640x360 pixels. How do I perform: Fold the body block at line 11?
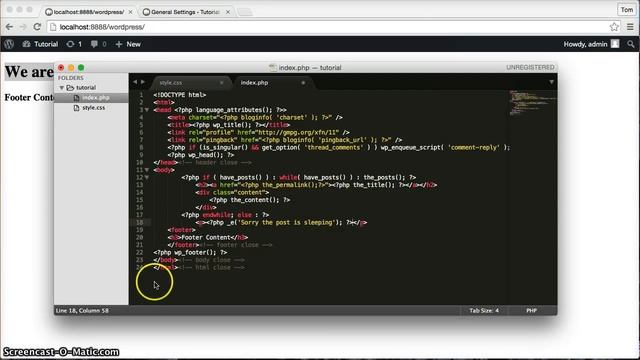tap(147, 170)
